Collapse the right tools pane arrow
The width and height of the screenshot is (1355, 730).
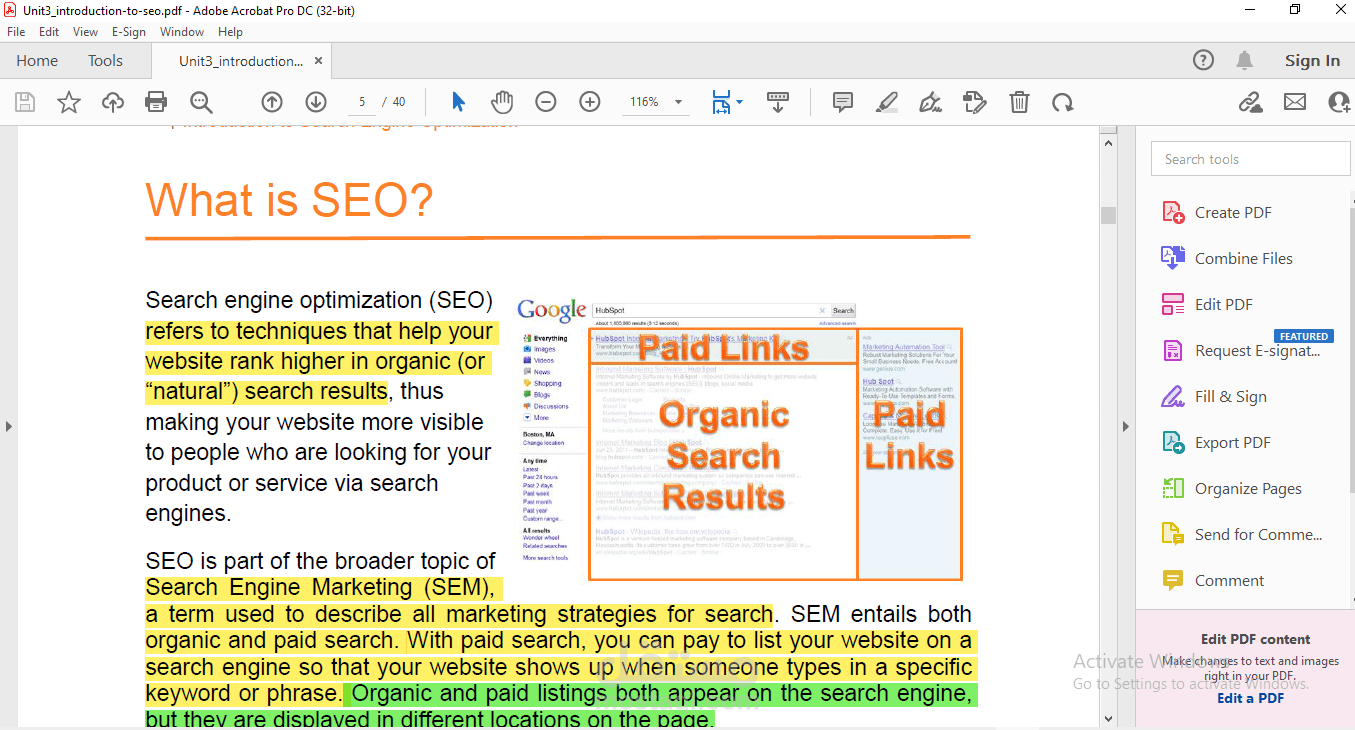1125,426
